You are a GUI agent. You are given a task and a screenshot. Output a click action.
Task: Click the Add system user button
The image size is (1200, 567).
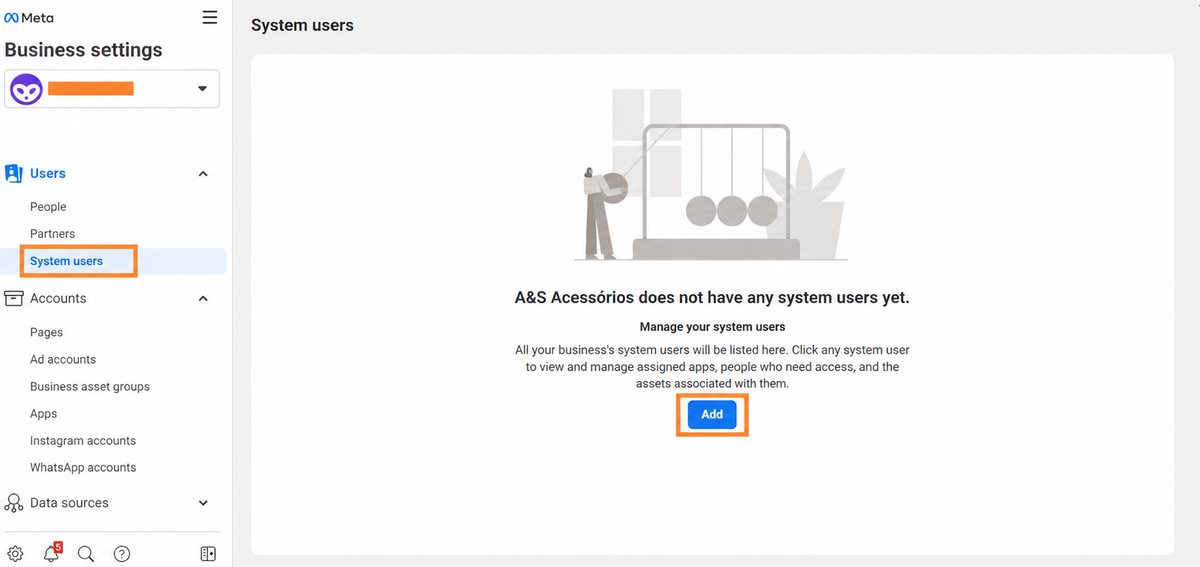point(712,415)
